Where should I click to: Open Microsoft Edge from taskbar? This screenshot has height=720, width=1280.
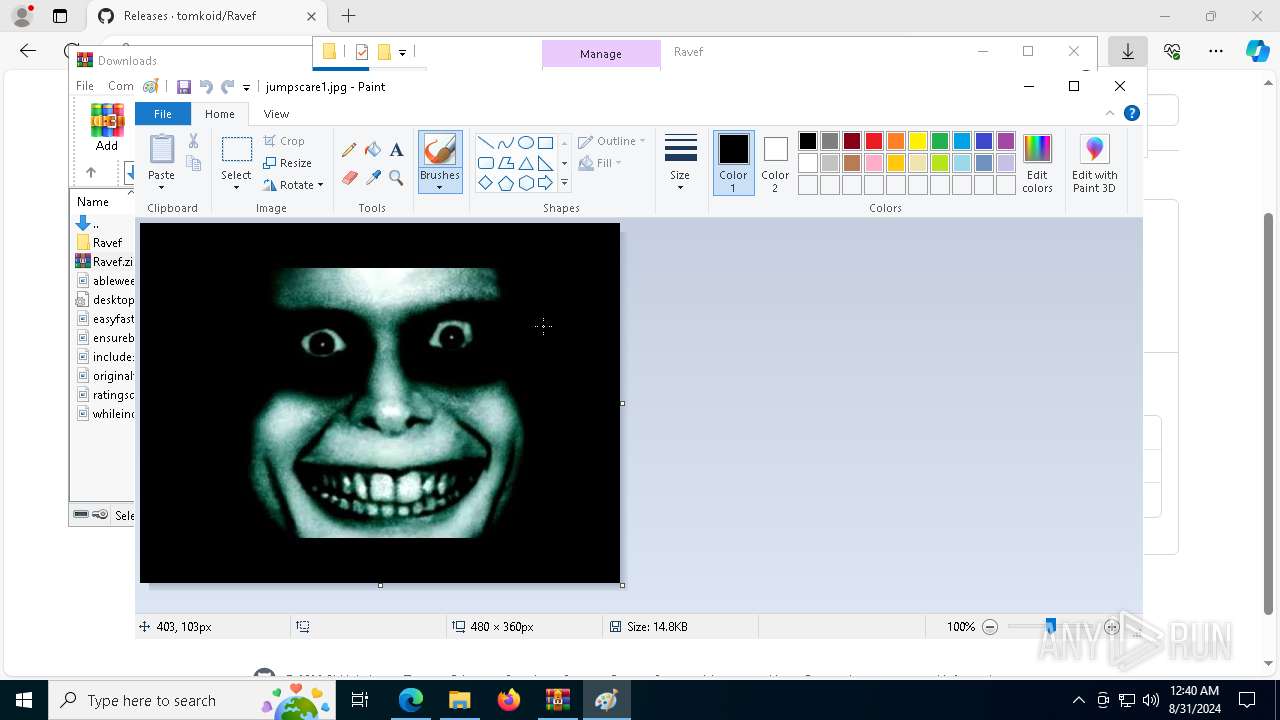pyautogui.click(x=411, y=700)
